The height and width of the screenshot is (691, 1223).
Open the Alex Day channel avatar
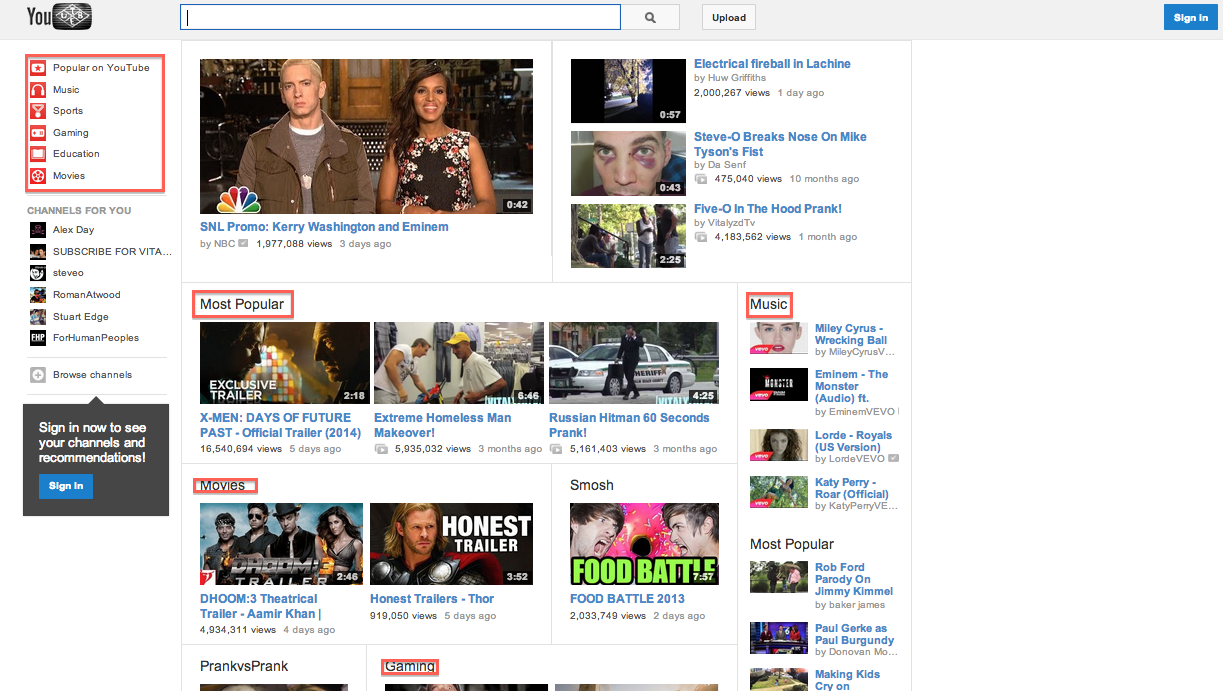tap(37, 230)
